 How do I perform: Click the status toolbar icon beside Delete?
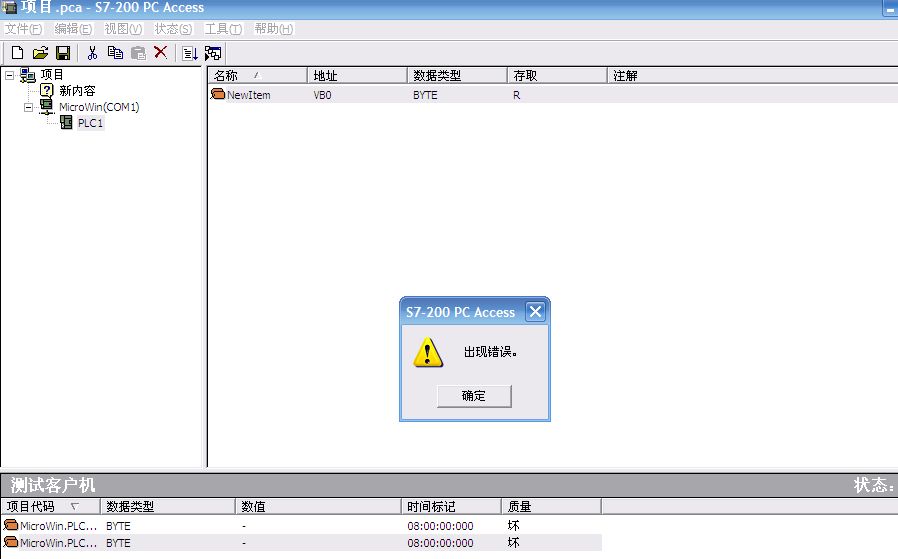(190, 53)
